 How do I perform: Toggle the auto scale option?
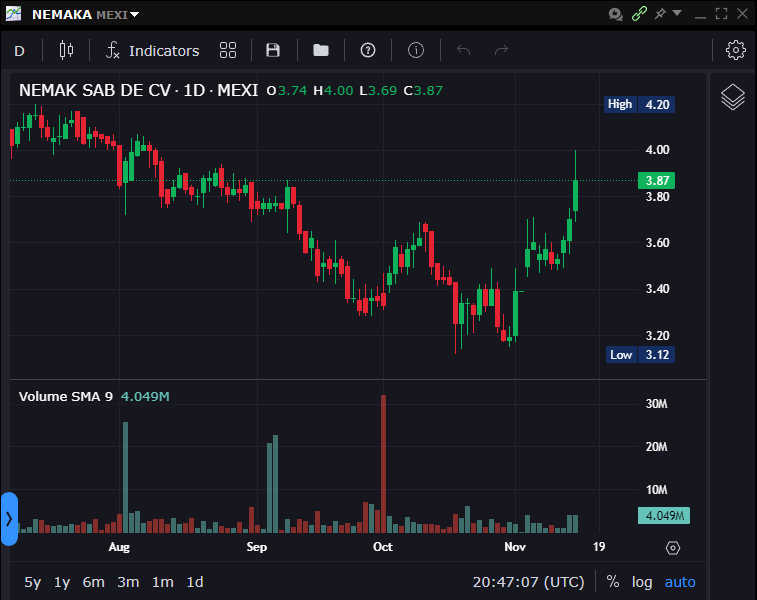coord(680,582)
